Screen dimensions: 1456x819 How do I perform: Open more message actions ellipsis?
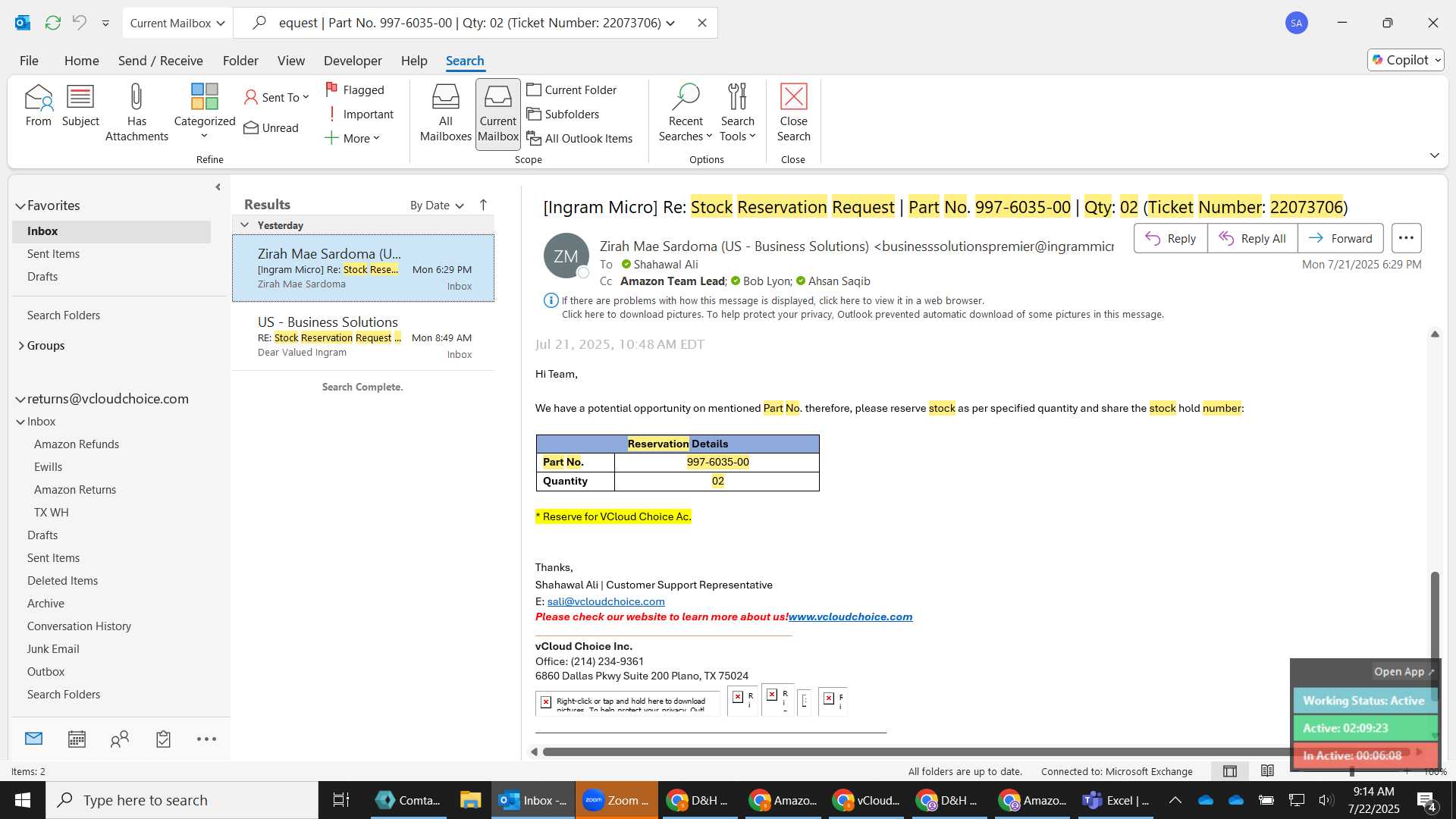1406,238
